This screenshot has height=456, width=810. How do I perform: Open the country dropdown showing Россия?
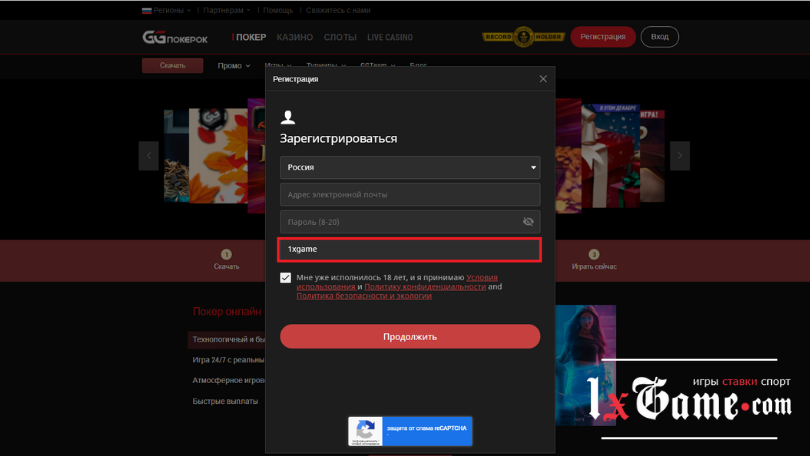click(x=410, y=167)
